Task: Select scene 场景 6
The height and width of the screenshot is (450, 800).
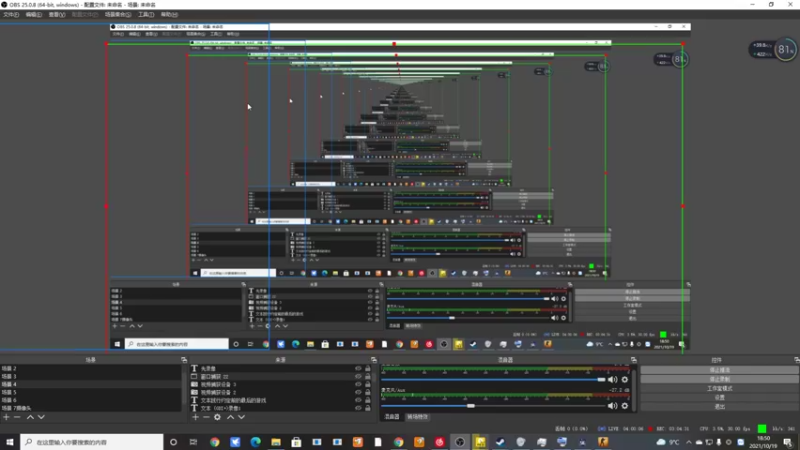Action: pos(91,401)
